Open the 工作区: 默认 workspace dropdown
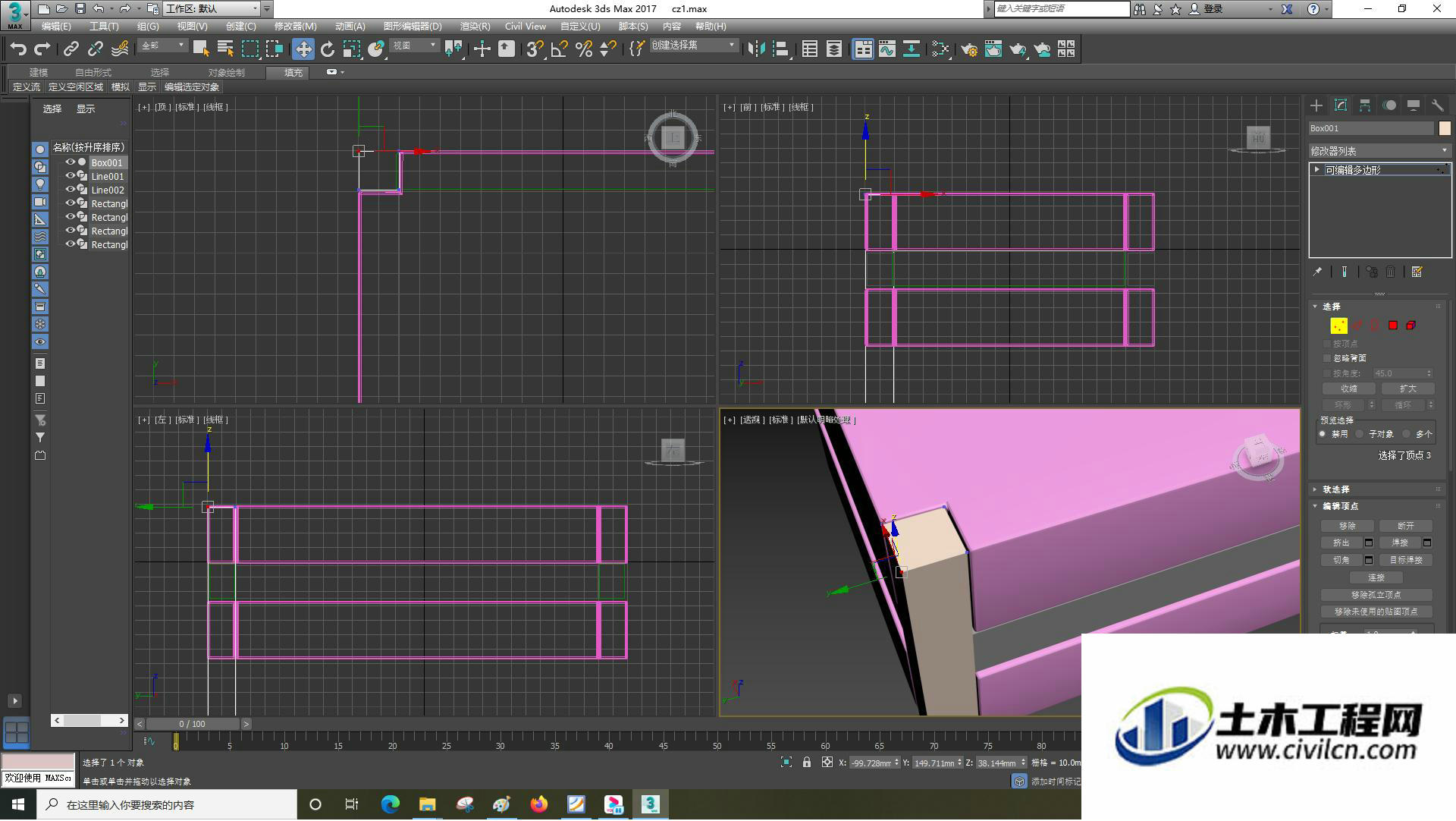The height and width of the screenshot is (821, 1456). tap(212, 9)
